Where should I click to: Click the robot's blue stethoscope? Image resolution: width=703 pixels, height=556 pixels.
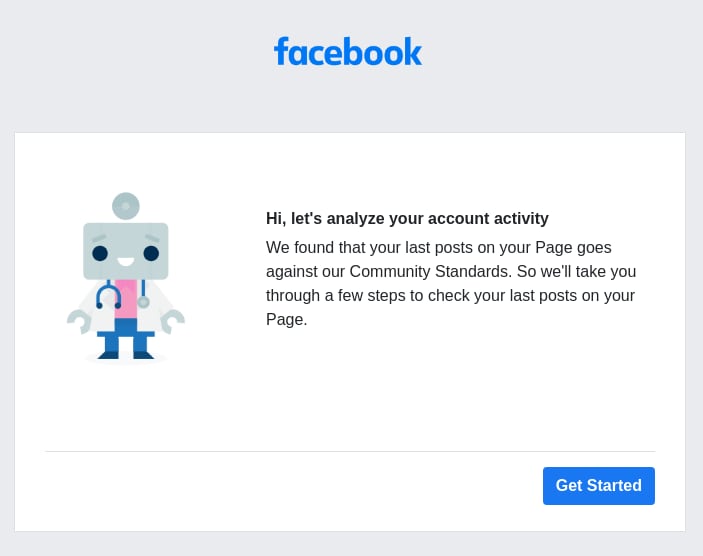(120, 294)
